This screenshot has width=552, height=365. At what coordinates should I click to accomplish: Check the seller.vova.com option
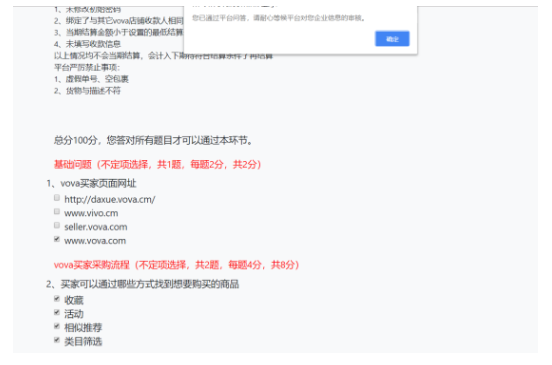(x=57, y=225)
